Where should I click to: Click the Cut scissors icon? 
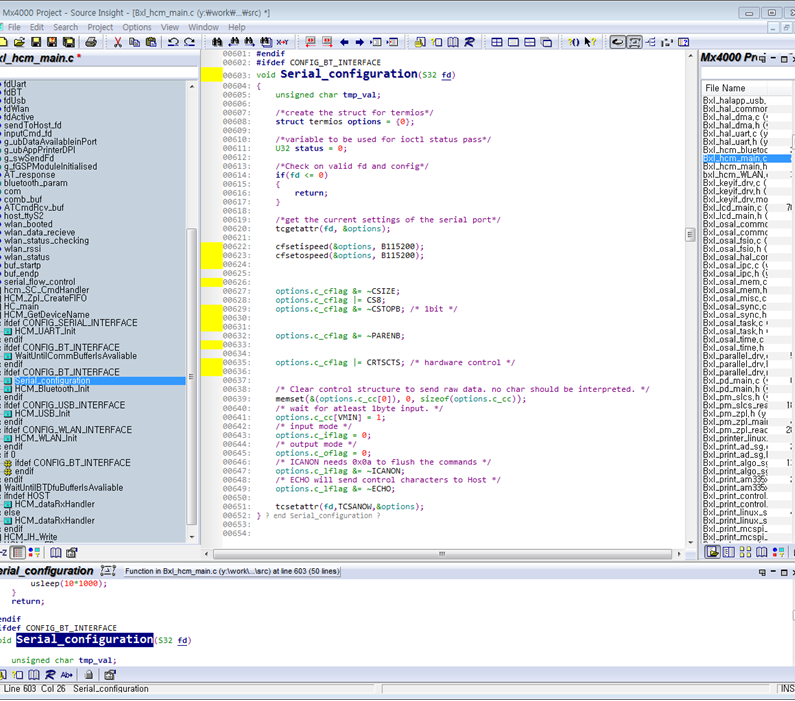(117, 43)
